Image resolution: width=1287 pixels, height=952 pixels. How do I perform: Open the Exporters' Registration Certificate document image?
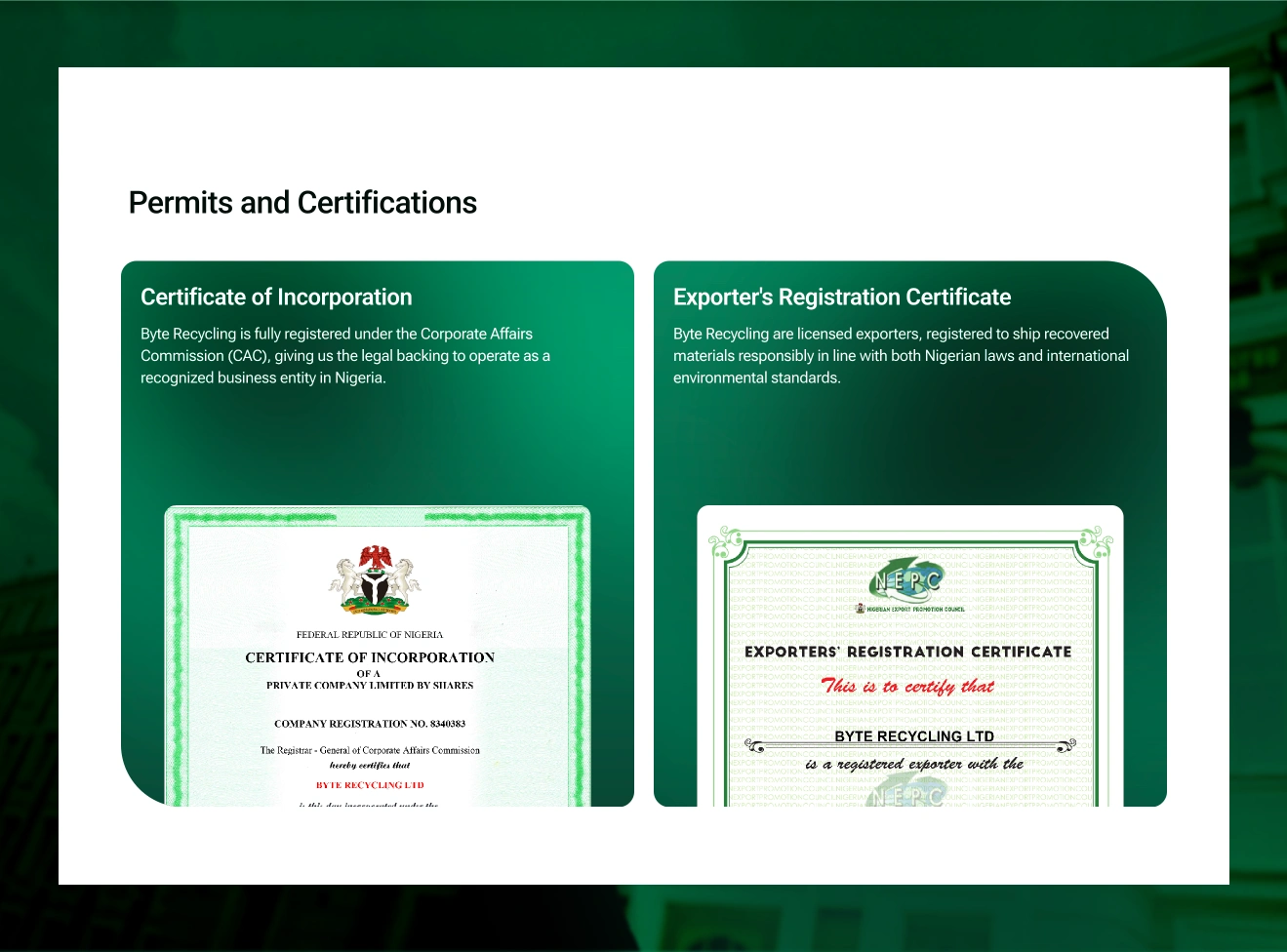pyautogui.click(x=910, y=655)
